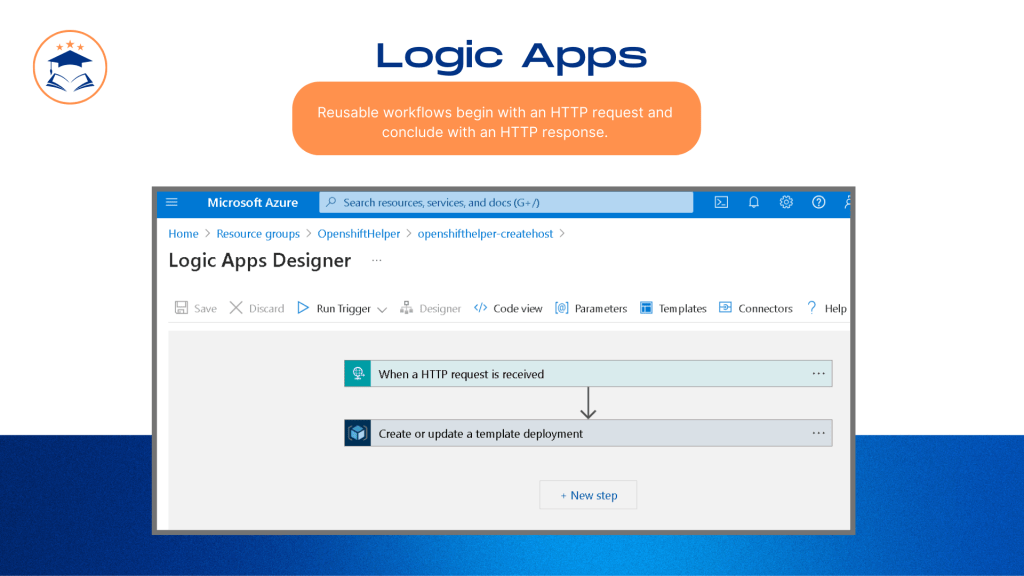Screen dimensions: 1024x576
Task: Click the HTTP request trigger icon
Action: coord(358,374)
